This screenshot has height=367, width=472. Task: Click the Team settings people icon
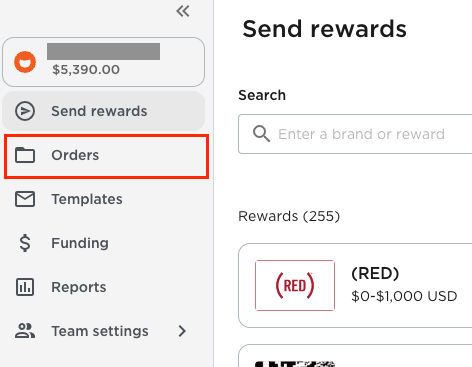pyautogui.click(x=25, y=331)
